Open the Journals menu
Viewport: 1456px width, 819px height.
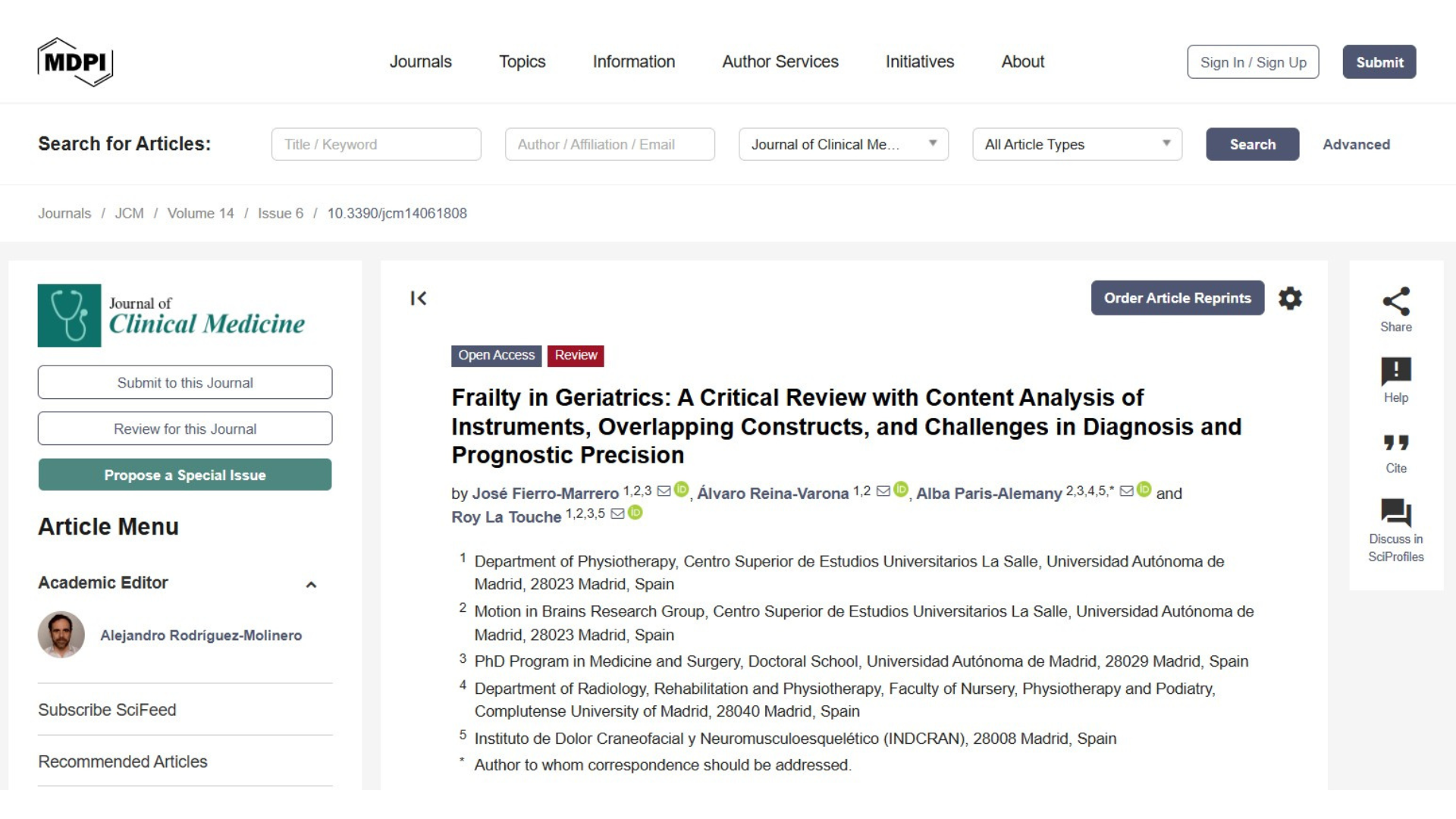click(x=420, y=61)
